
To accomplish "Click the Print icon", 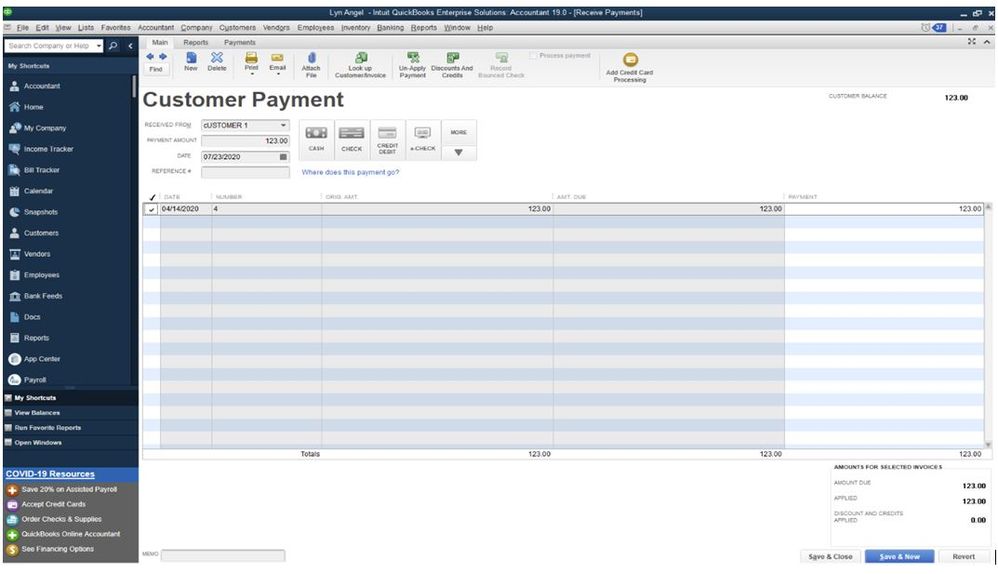I will point(251,58).
